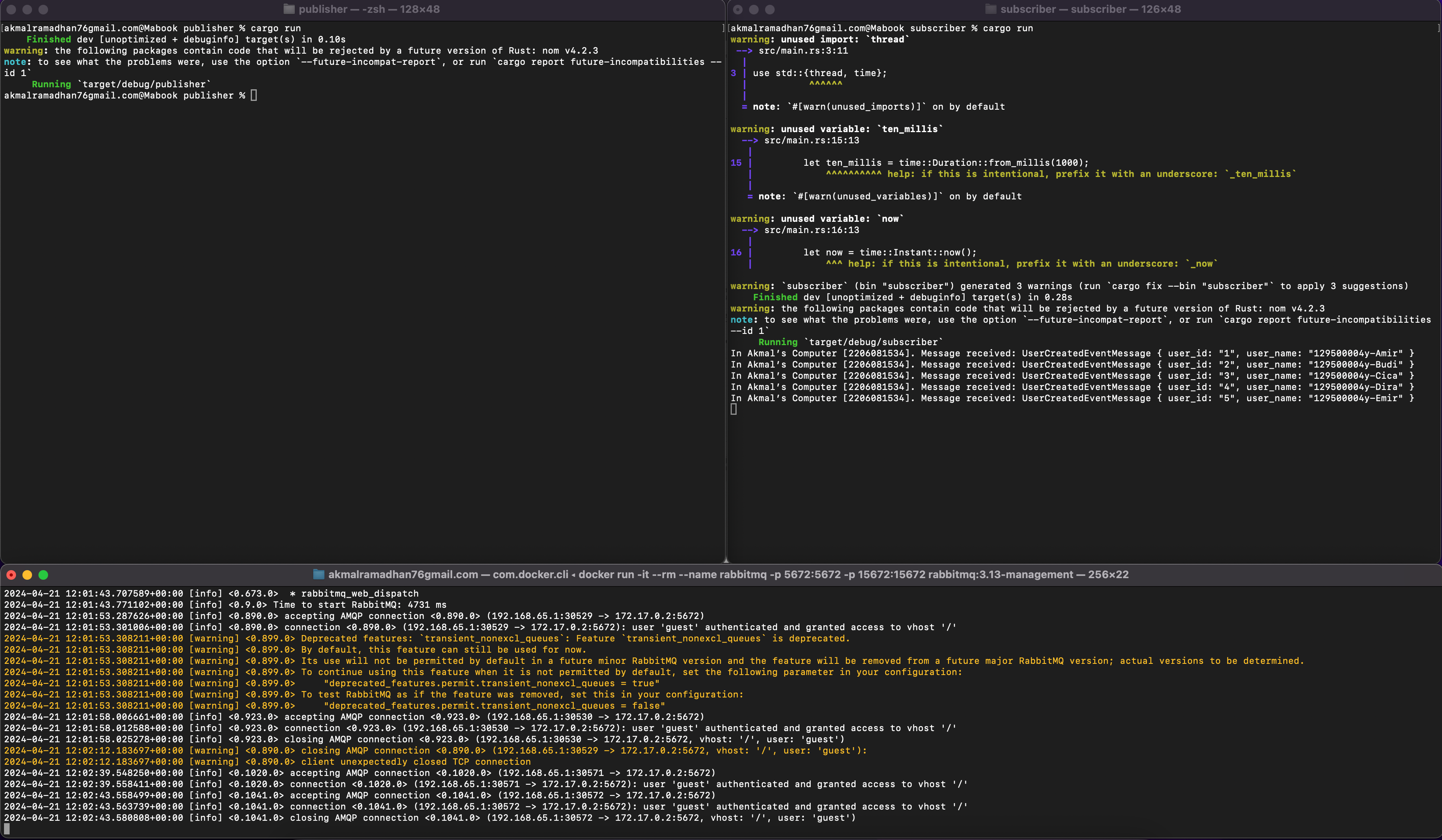Zoom the docker rabbitmq terminal window

[43, 575]
